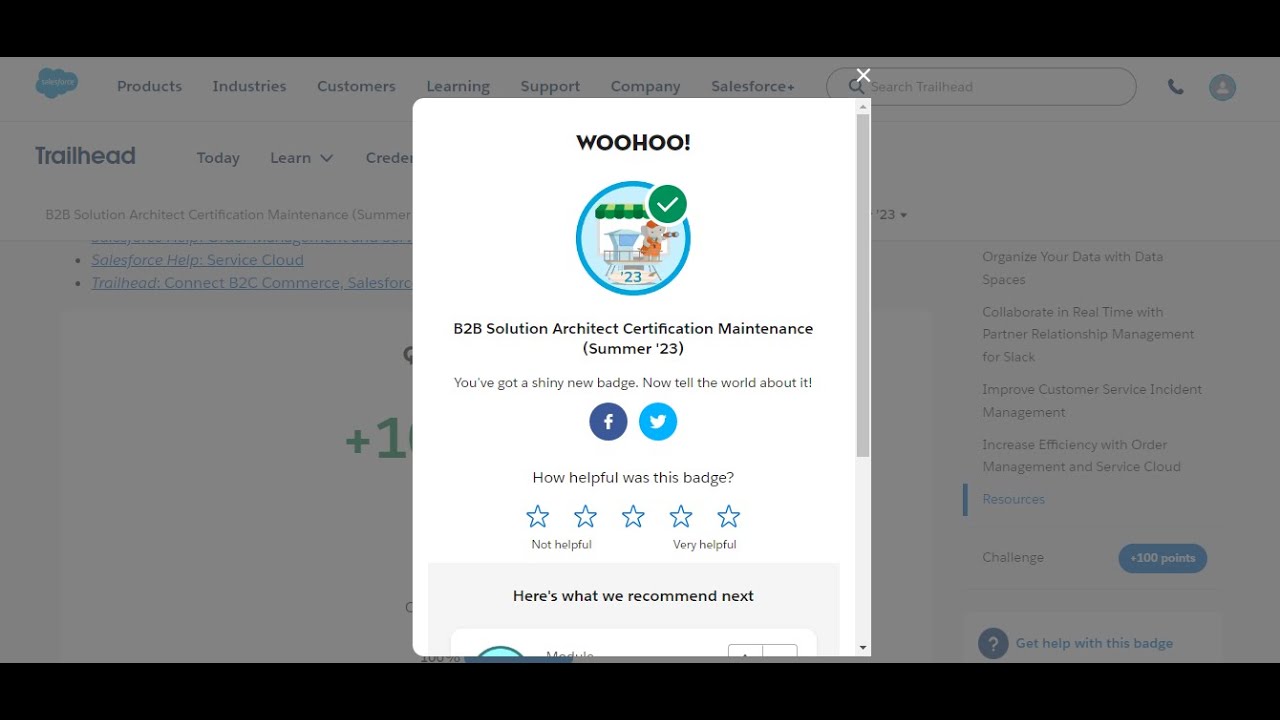Open the Learning menu
1280x720 pixels.
tap(458, 87)
